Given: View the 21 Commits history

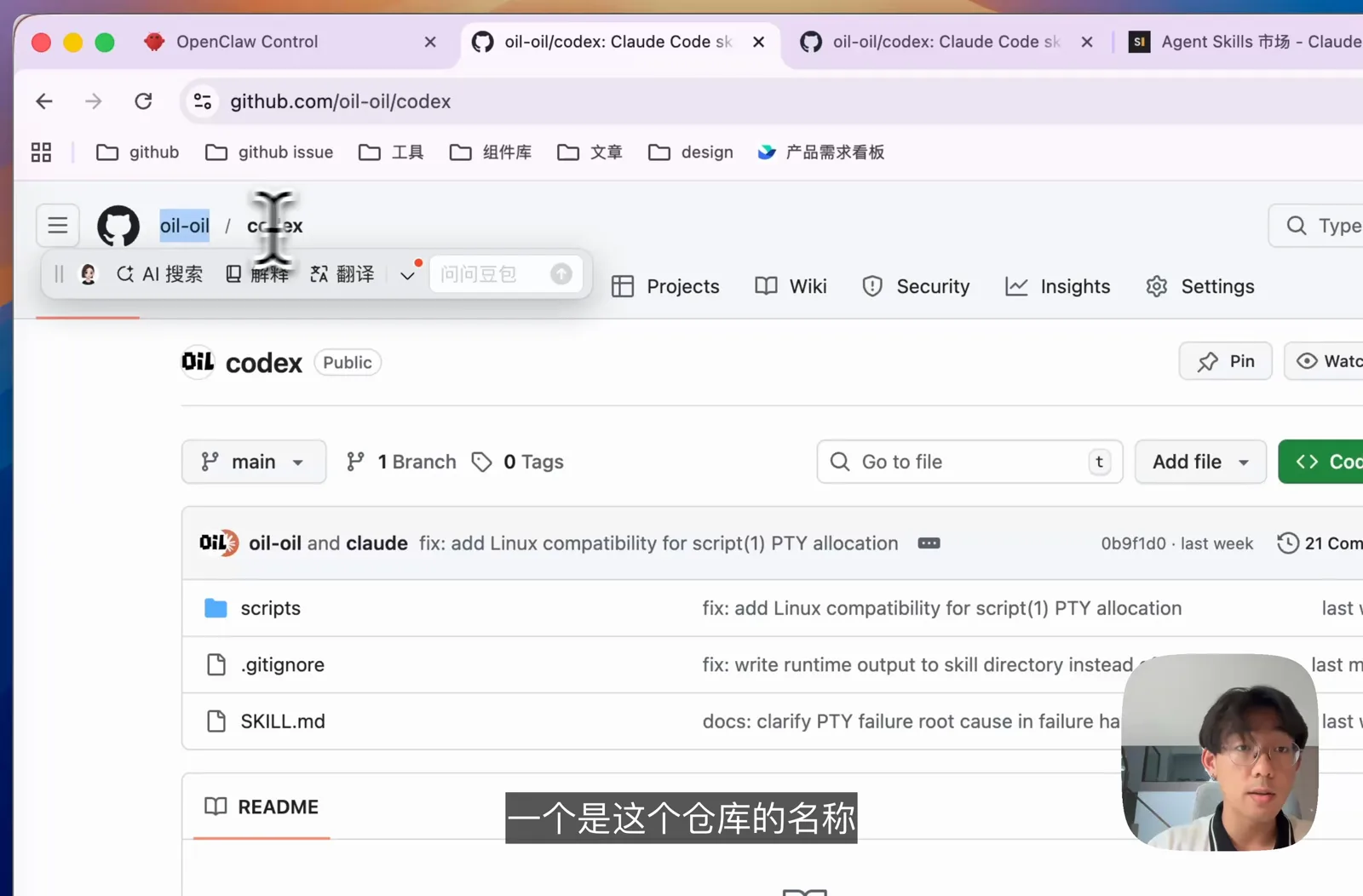Looking at the screenshot, I should [1321, 544].
